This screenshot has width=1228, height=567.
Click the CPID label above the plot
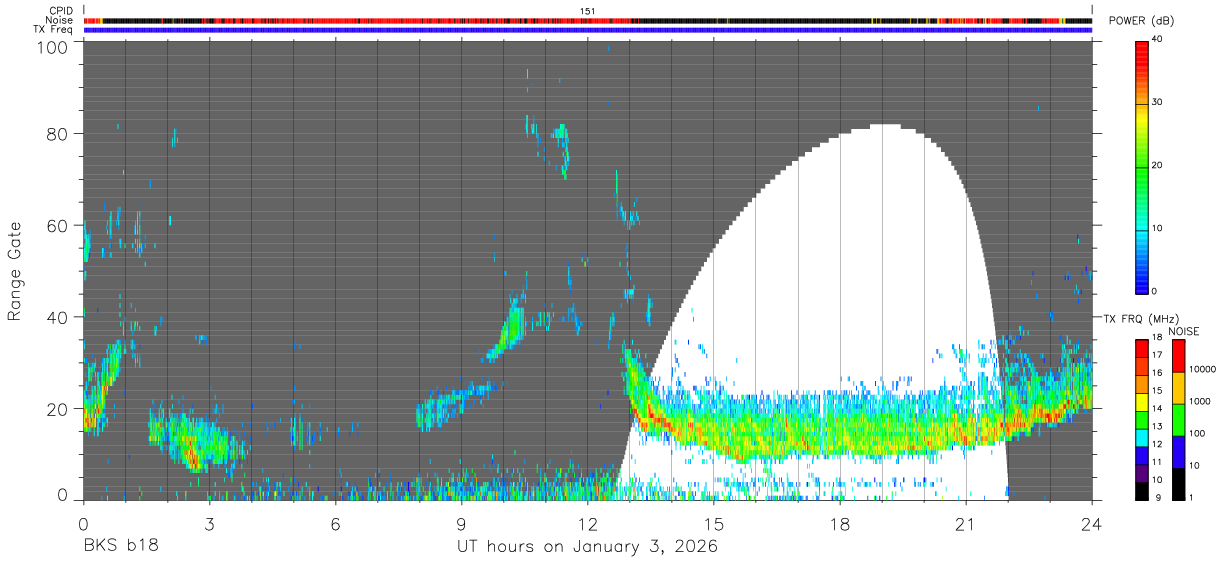(62, 10)
